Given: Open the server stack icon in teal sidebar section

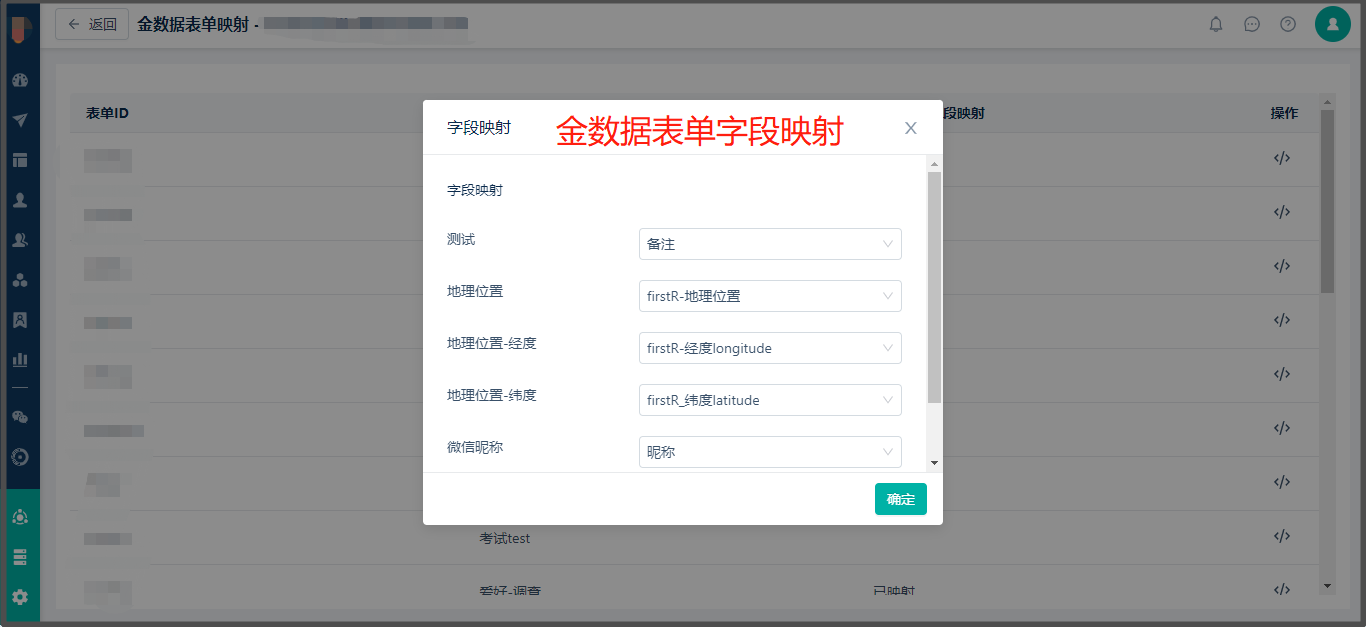Looking at the screenshot, I should 20,557.
